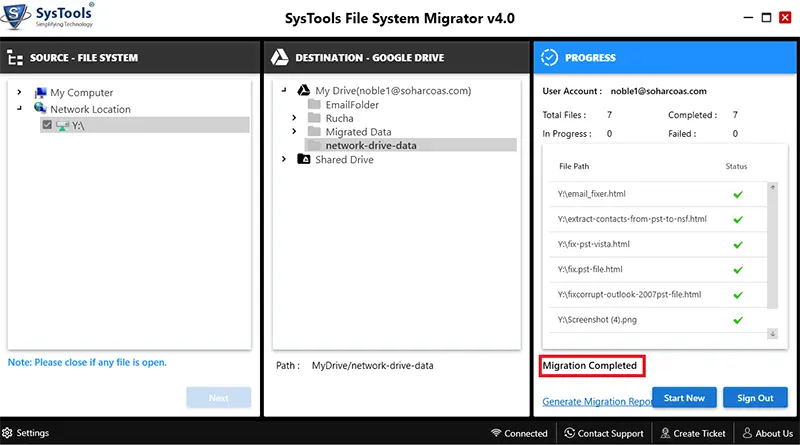Click green check for fix-pst-vista.html

[x=738, y=244]
